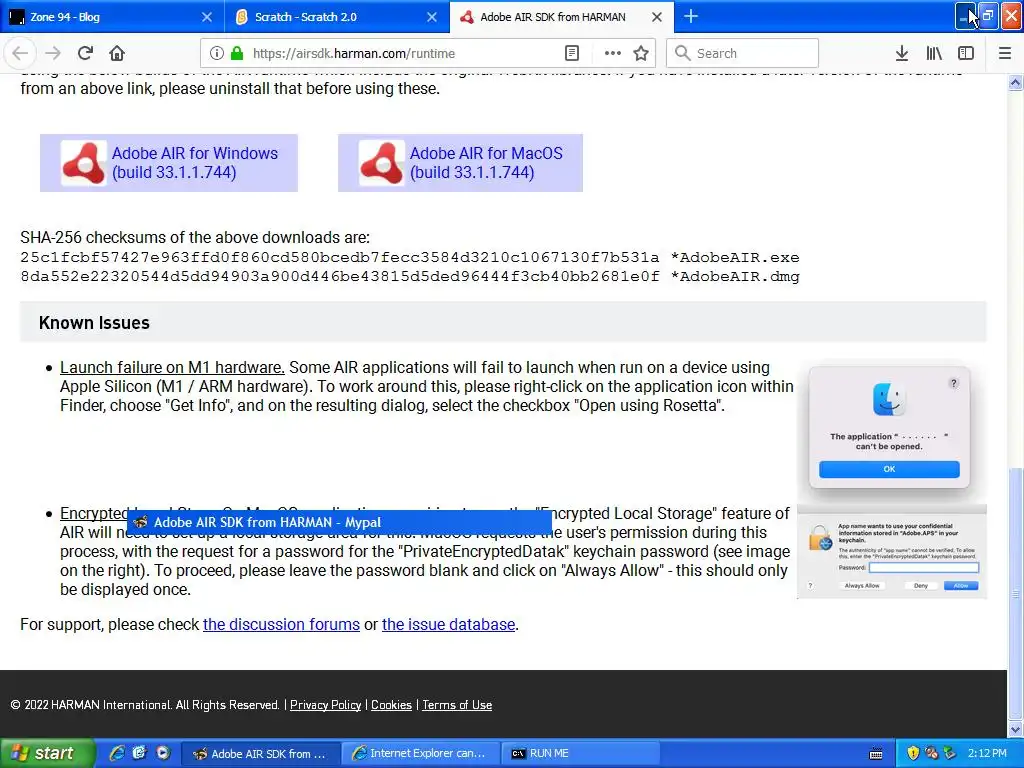The width and height of the screenshot is (1024, 768).
Task: Focus the browser Search box
Action: 743,54
